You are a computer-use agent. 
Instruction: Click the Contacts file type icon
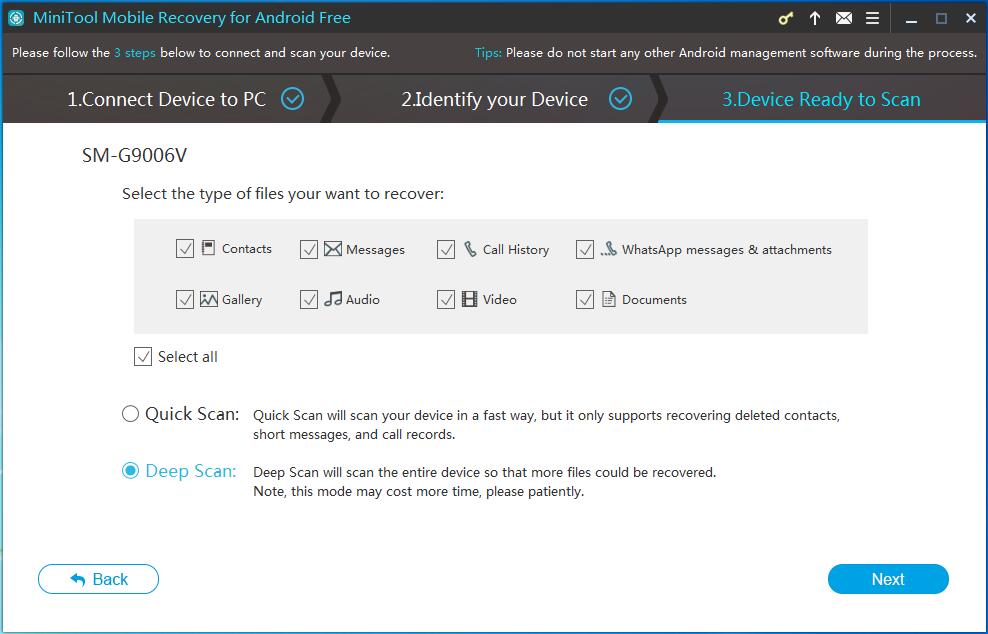[209, 248]
